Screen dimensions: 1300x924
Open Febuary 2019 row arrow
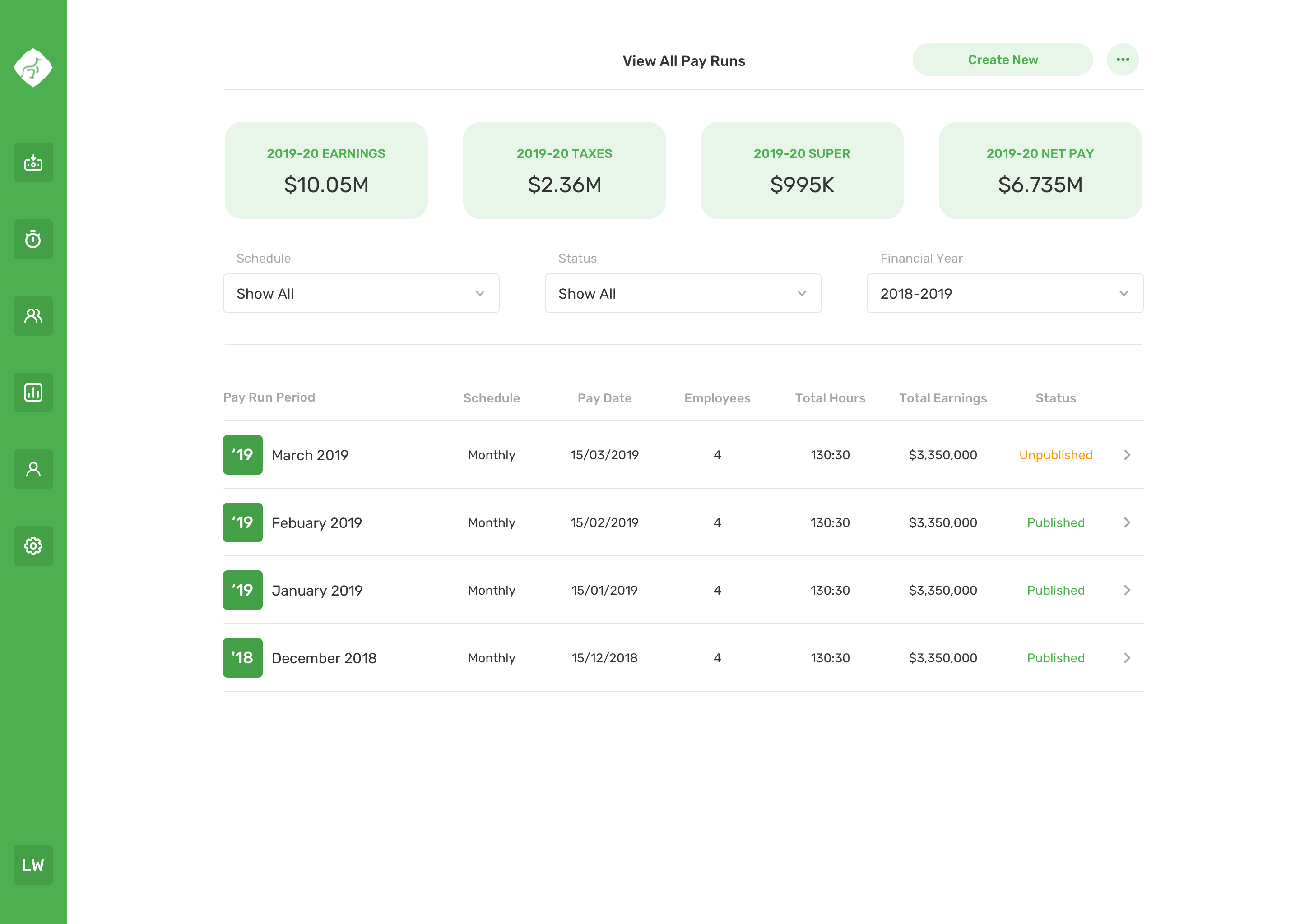(x=1127, y=523)
